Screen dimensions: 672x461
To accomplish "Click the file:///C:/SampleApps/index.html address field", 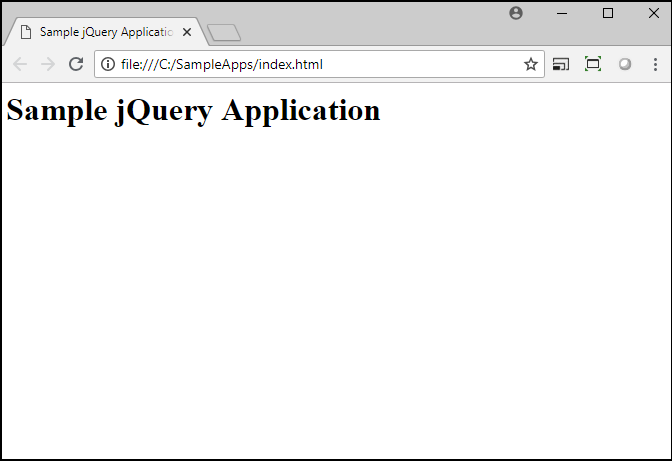I will 319,64.
